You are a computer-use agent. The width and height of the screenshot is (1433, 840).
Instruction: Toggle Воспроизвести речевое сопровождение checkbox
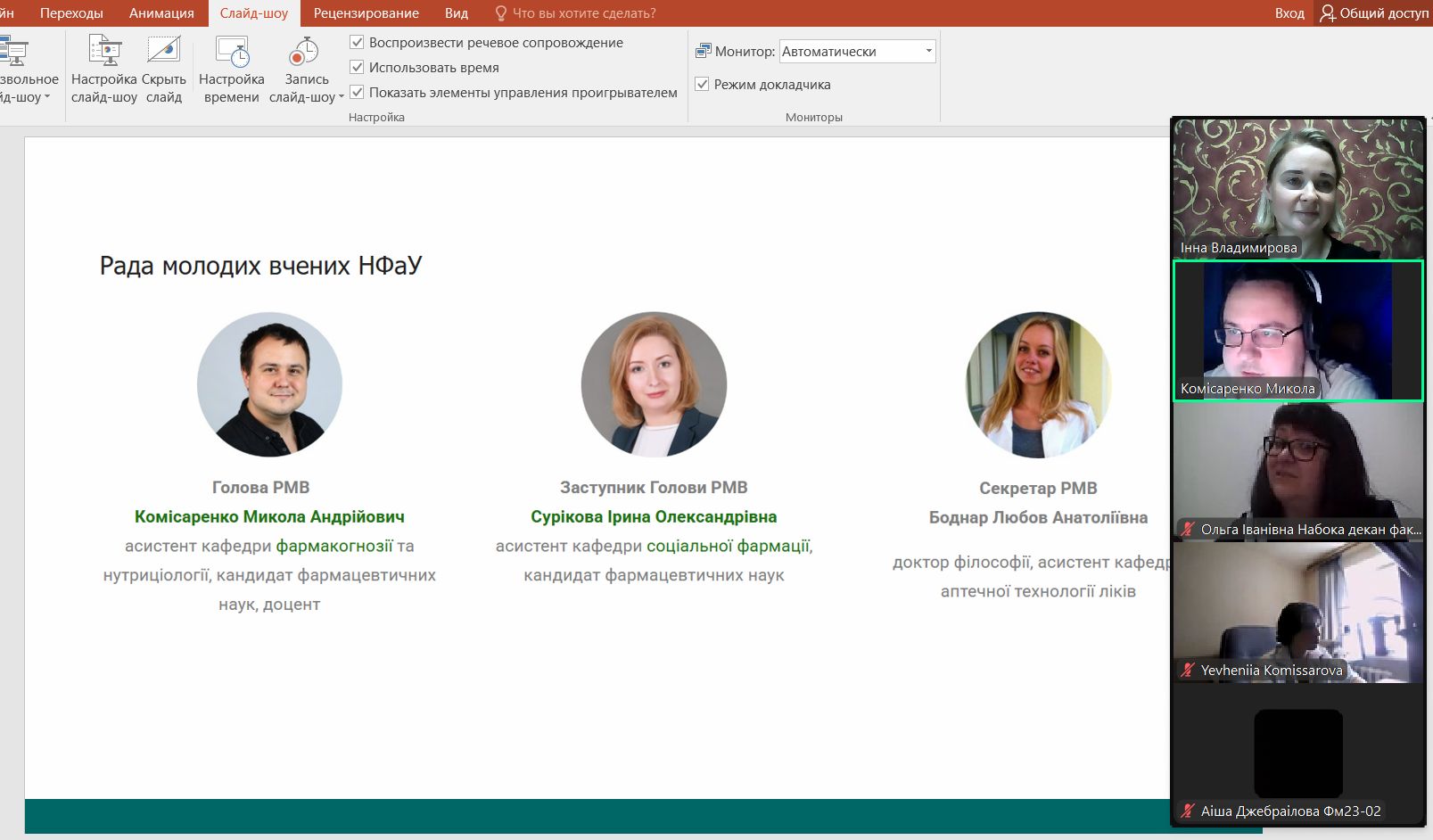pyautogui.click(x=357, y=42)
